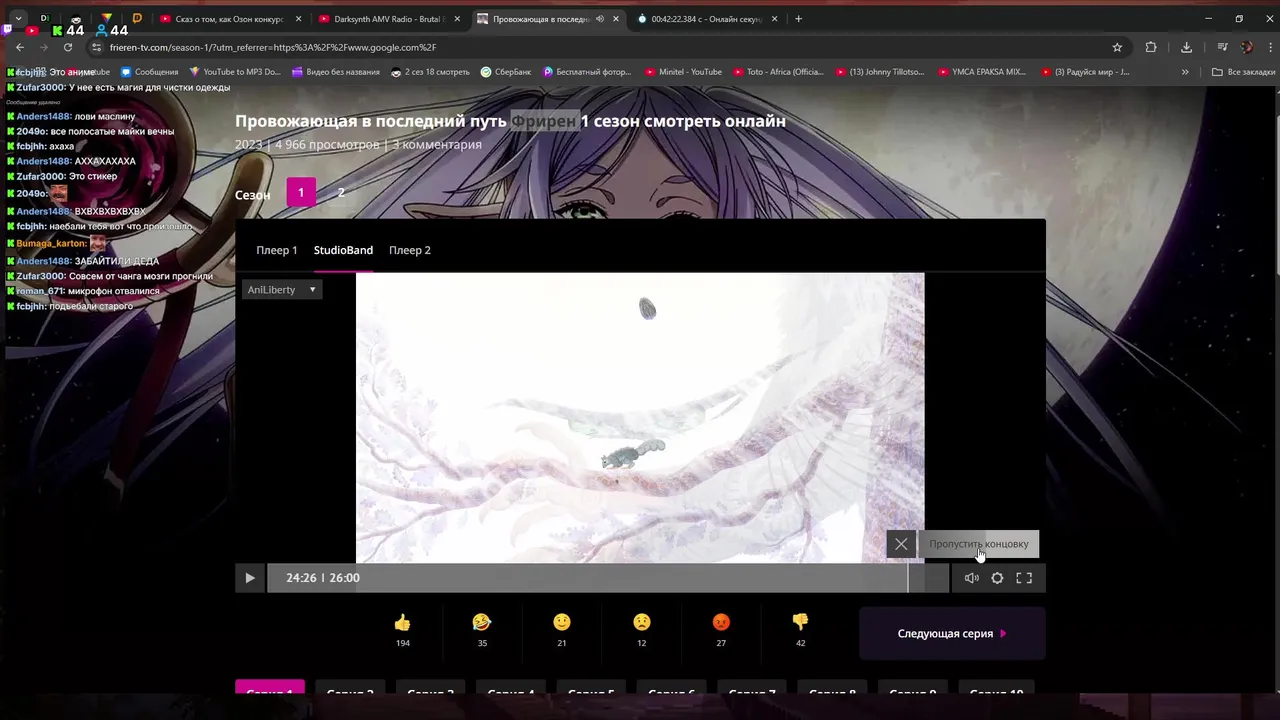Open the '(13) Johnny Tillotso...' bookmark
This screenshot has width=1280, height=720.
[x=882, y=72]
